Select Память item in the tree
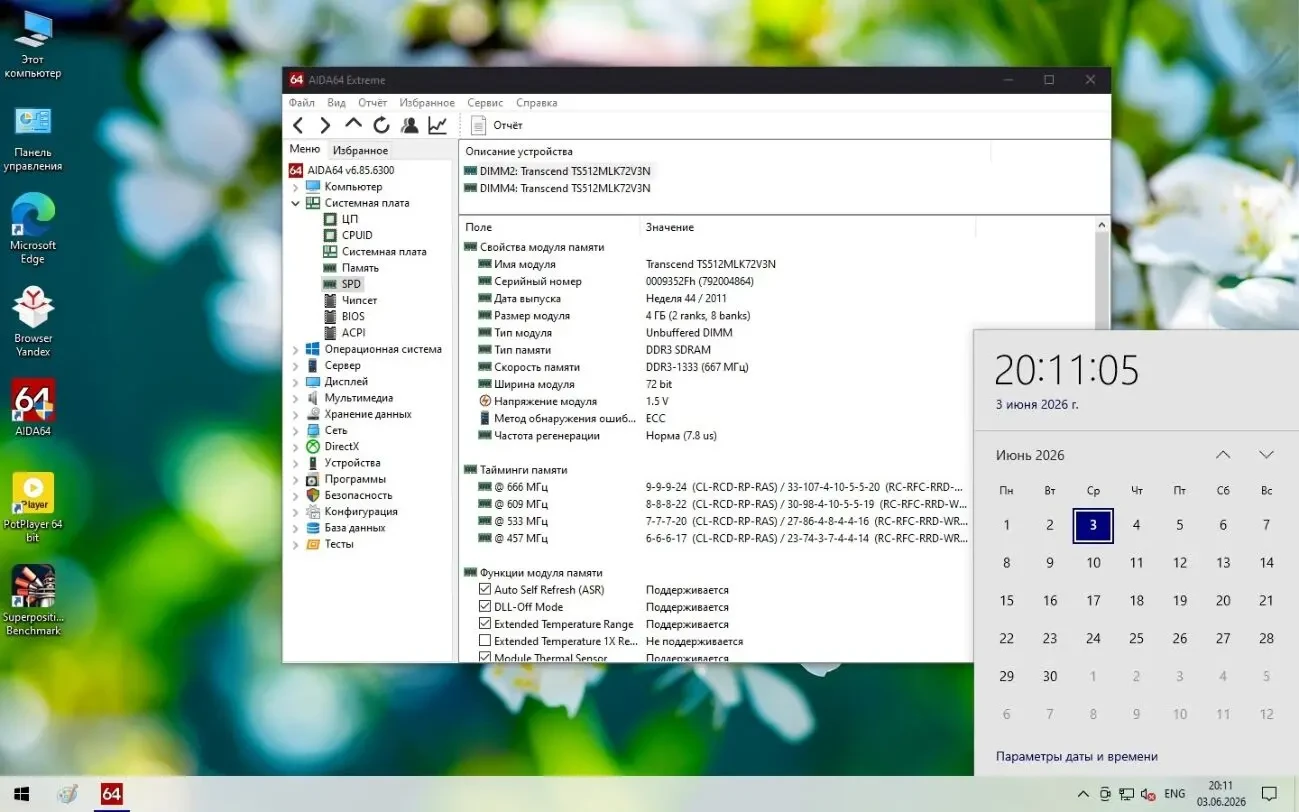 pyautogui.click(x=360, y=268)
